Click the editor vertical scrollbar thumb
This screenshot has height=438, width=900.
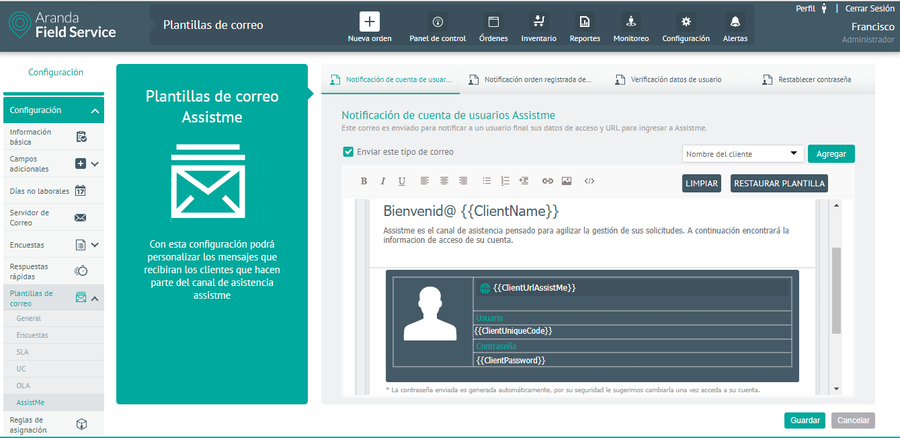pyautogui.click(x=836, y=291)
